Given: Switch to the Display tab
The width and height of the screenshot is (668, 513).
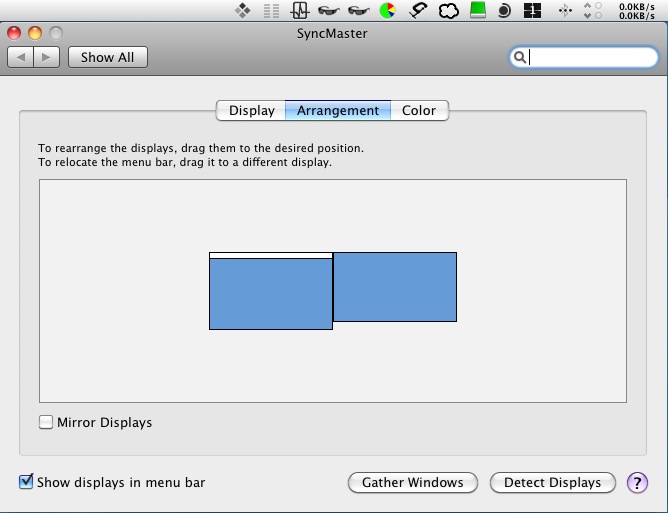Looking at the screenshot, I should 251,111.
